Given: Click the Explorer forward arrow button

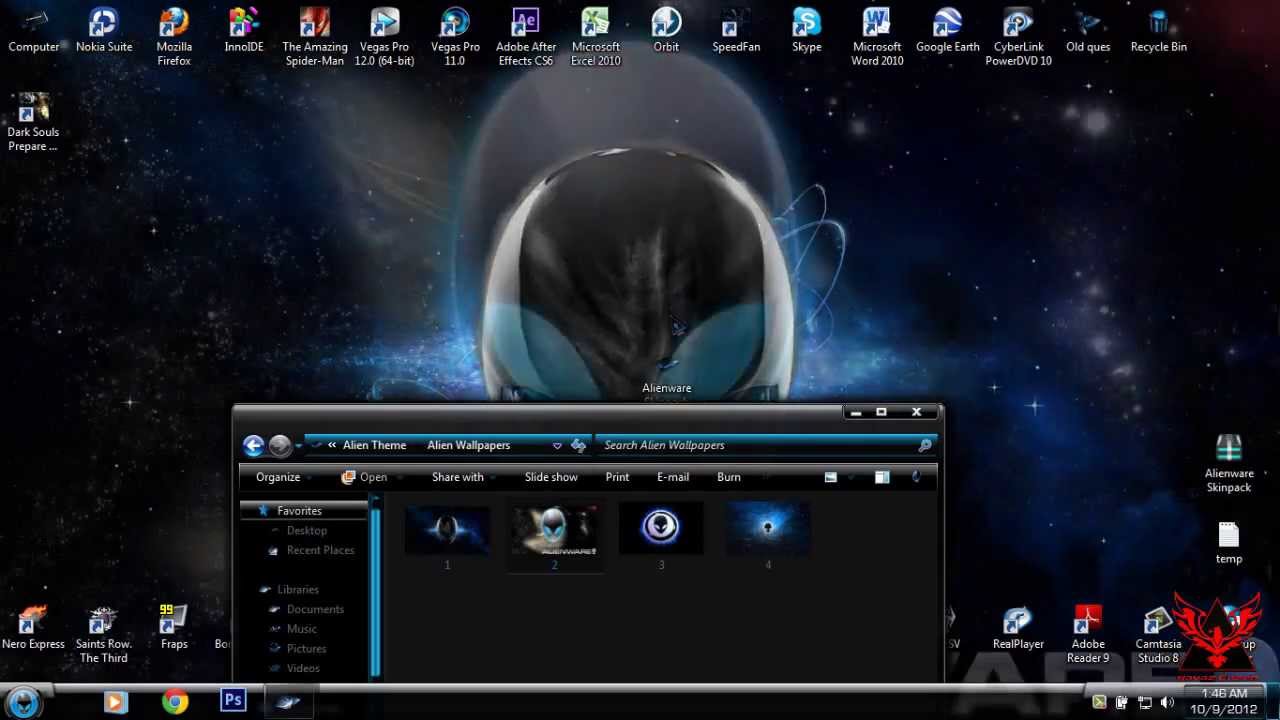Looking at the screenshot, I should point(280,446).
